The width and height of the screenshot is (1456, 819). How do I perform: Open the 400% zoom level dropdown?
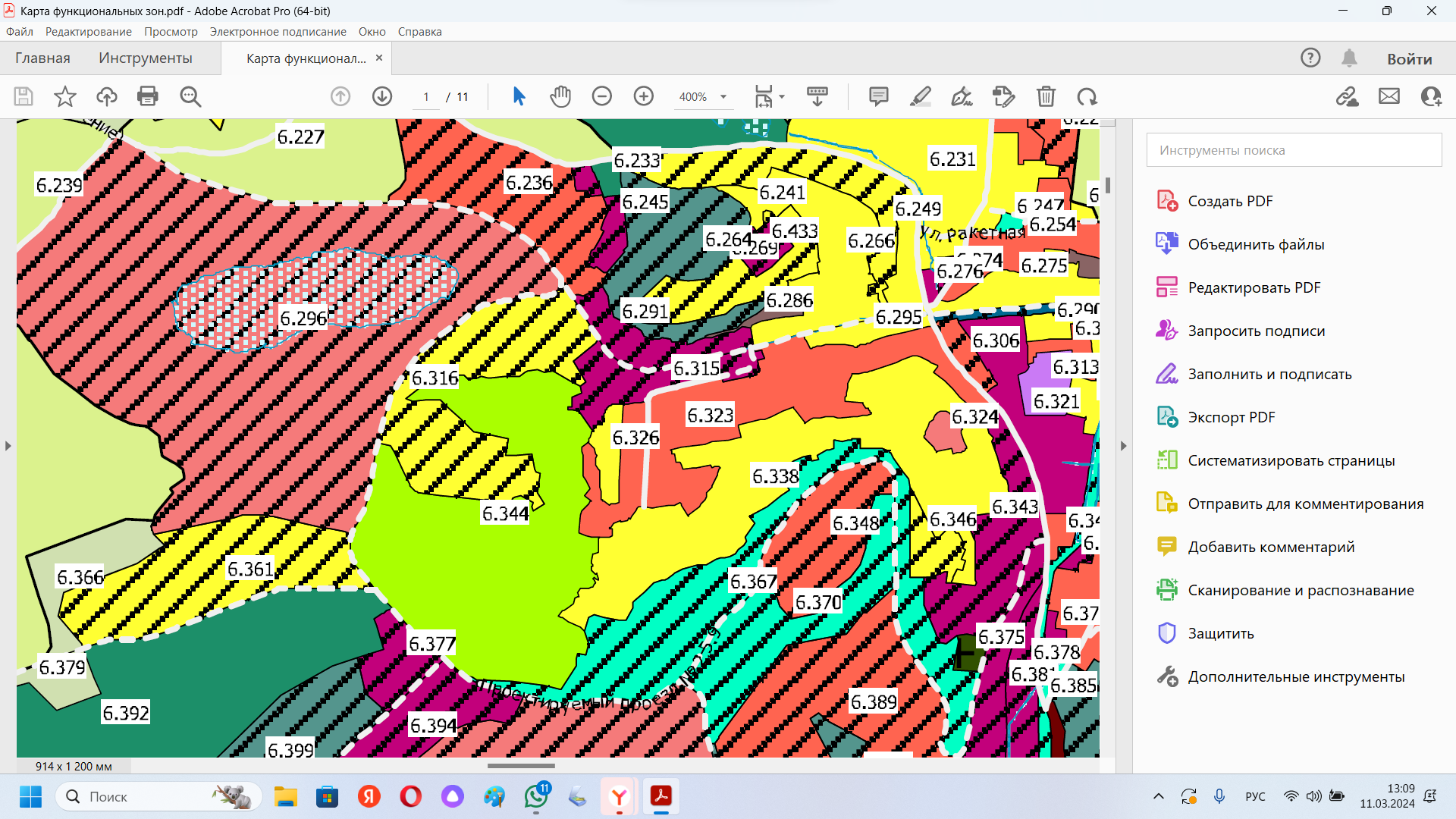click(x=723, y=97)
